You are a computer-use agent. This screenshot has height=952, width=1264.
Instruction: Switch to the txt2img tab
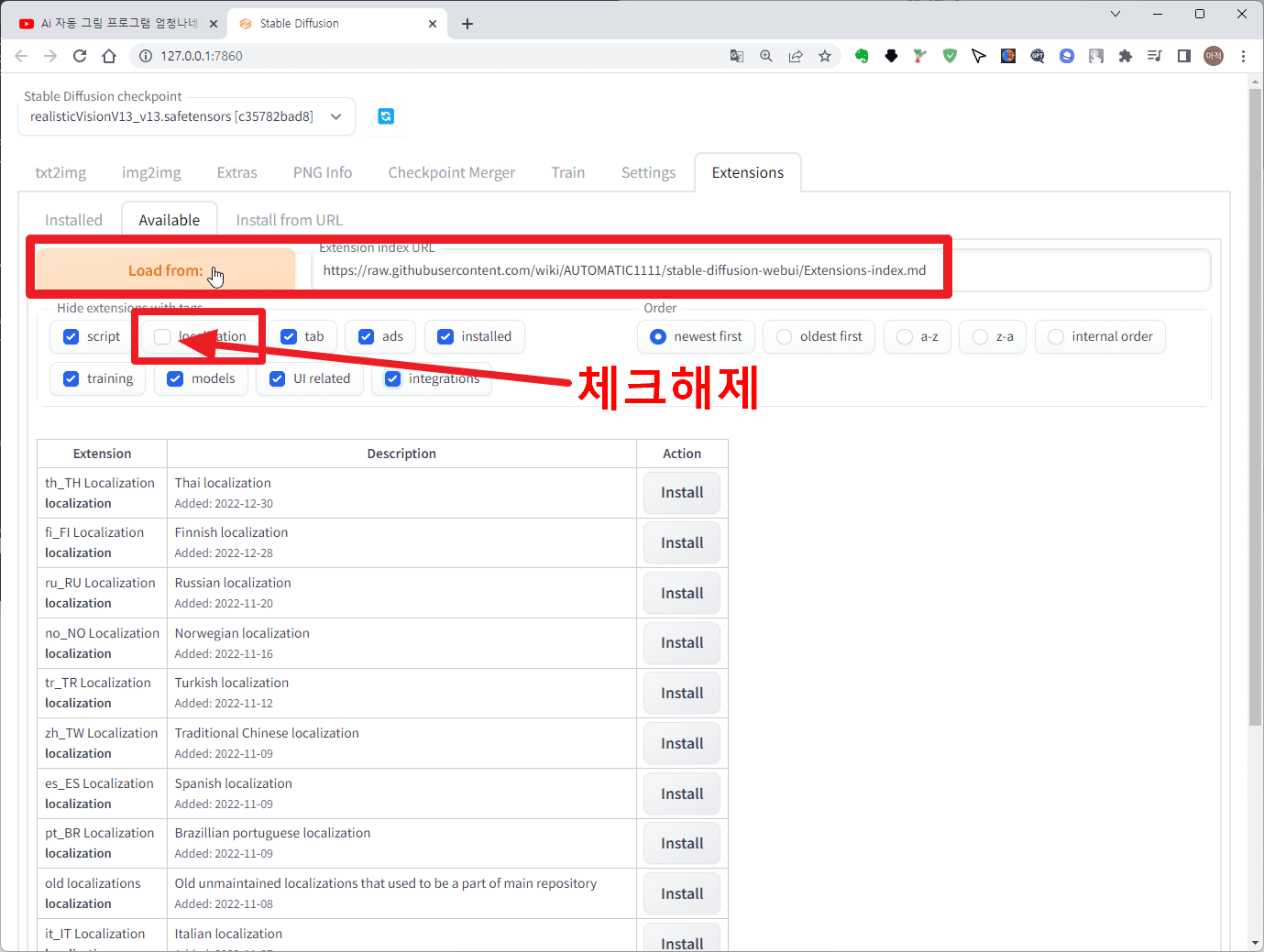click(x=60, y=172)
